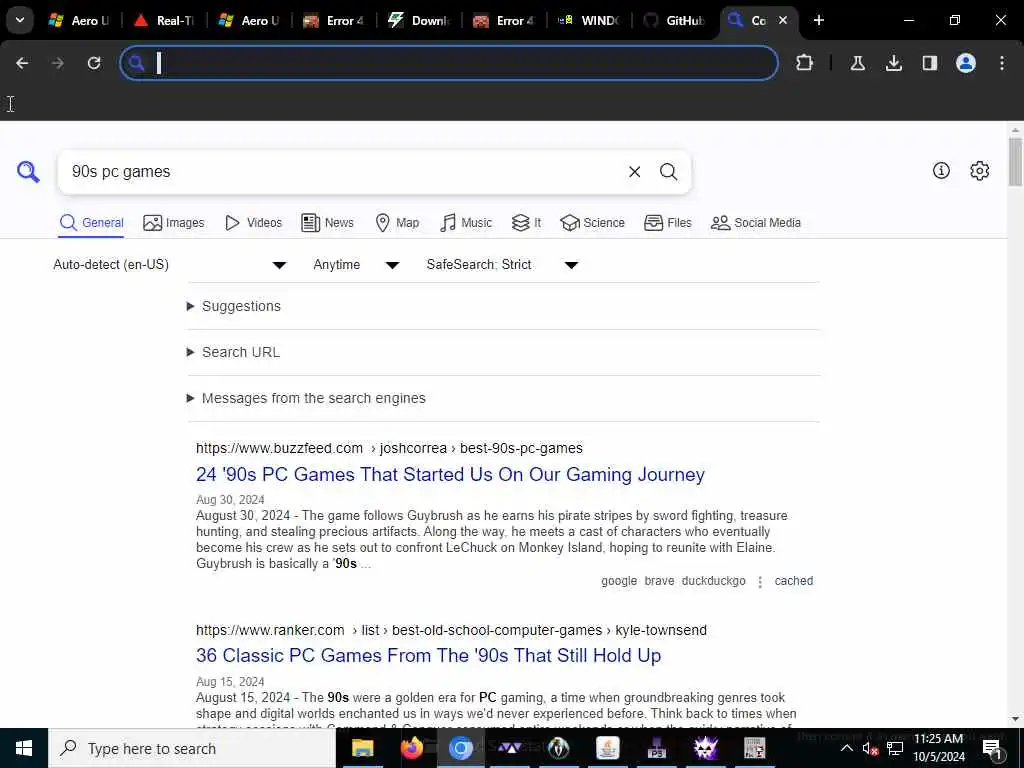This screenshot has width=1024, height=768.
Task: Open File Explorer from the taskbar
Action: (362, 748)
